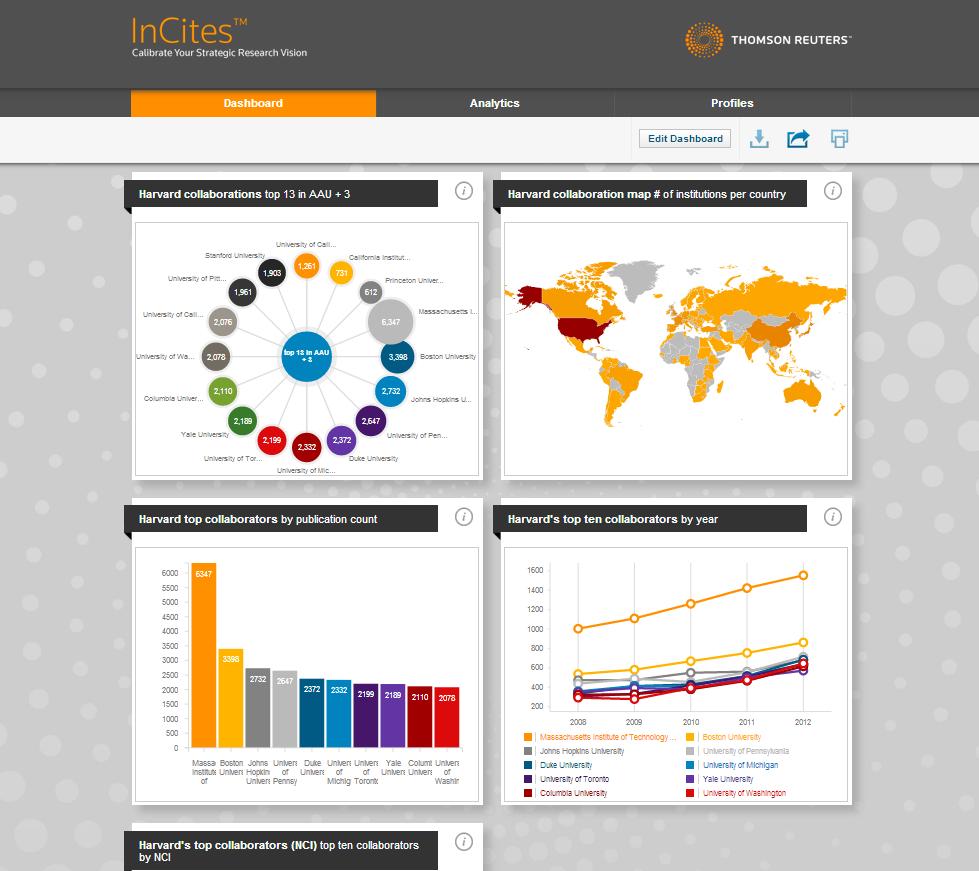Screen dimensions: 979x871
Task: Toggle University of Washington legend entry
Action: 744,793
